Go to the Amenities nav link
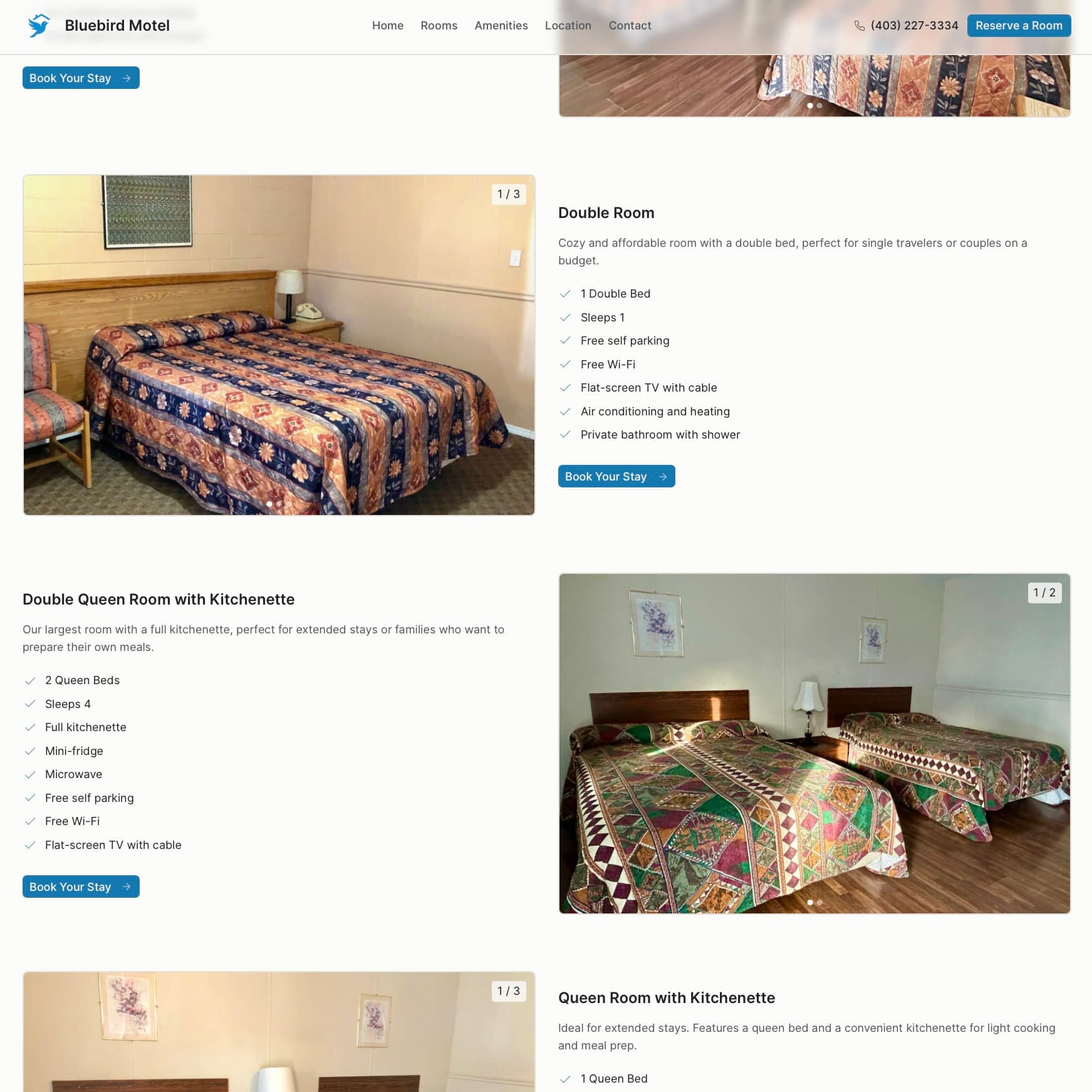The image size is (1092, 1092). (501, 26)
